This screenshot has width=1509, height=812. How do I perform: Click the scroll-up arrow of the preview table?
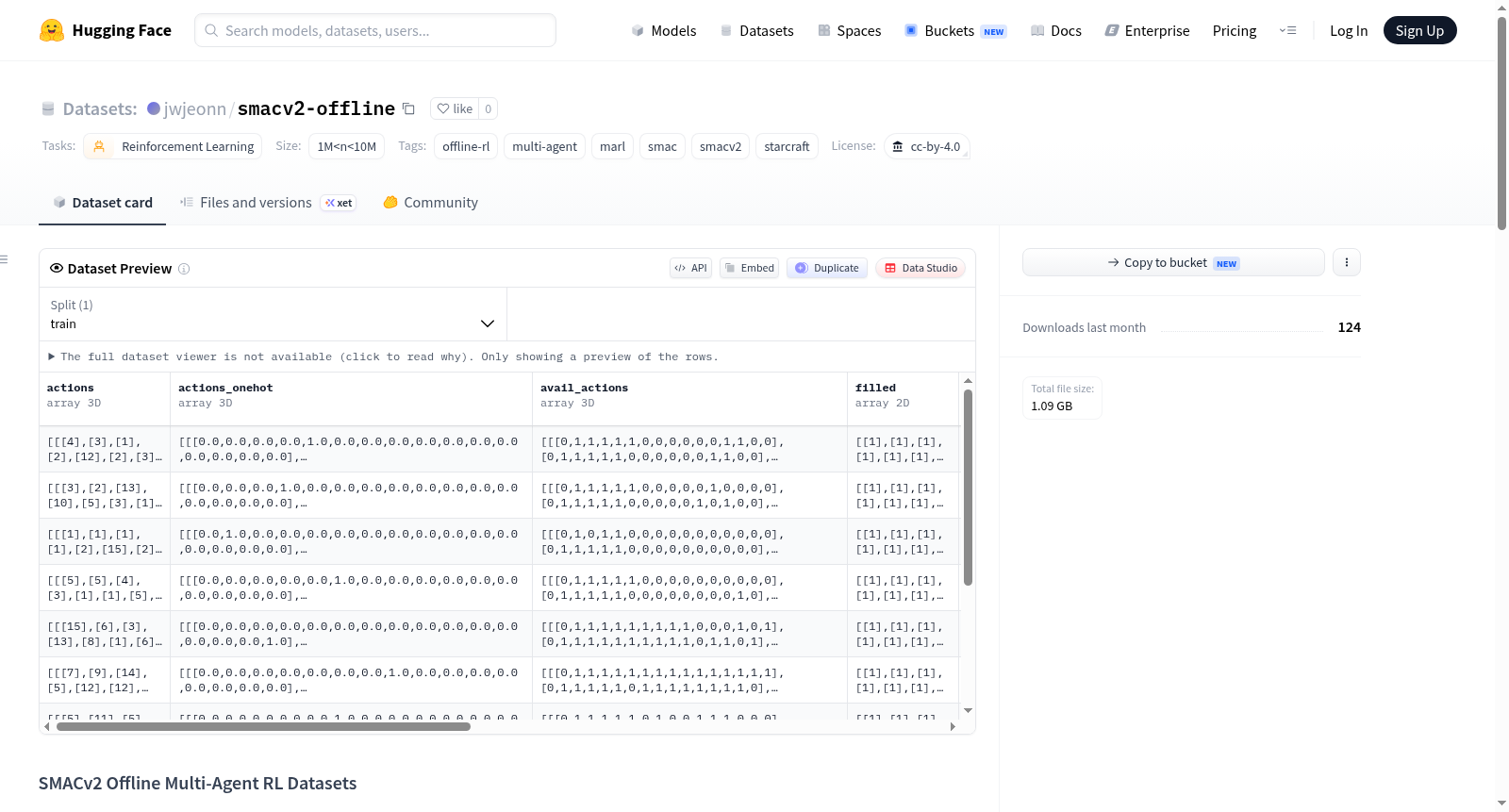coord(968,381)
